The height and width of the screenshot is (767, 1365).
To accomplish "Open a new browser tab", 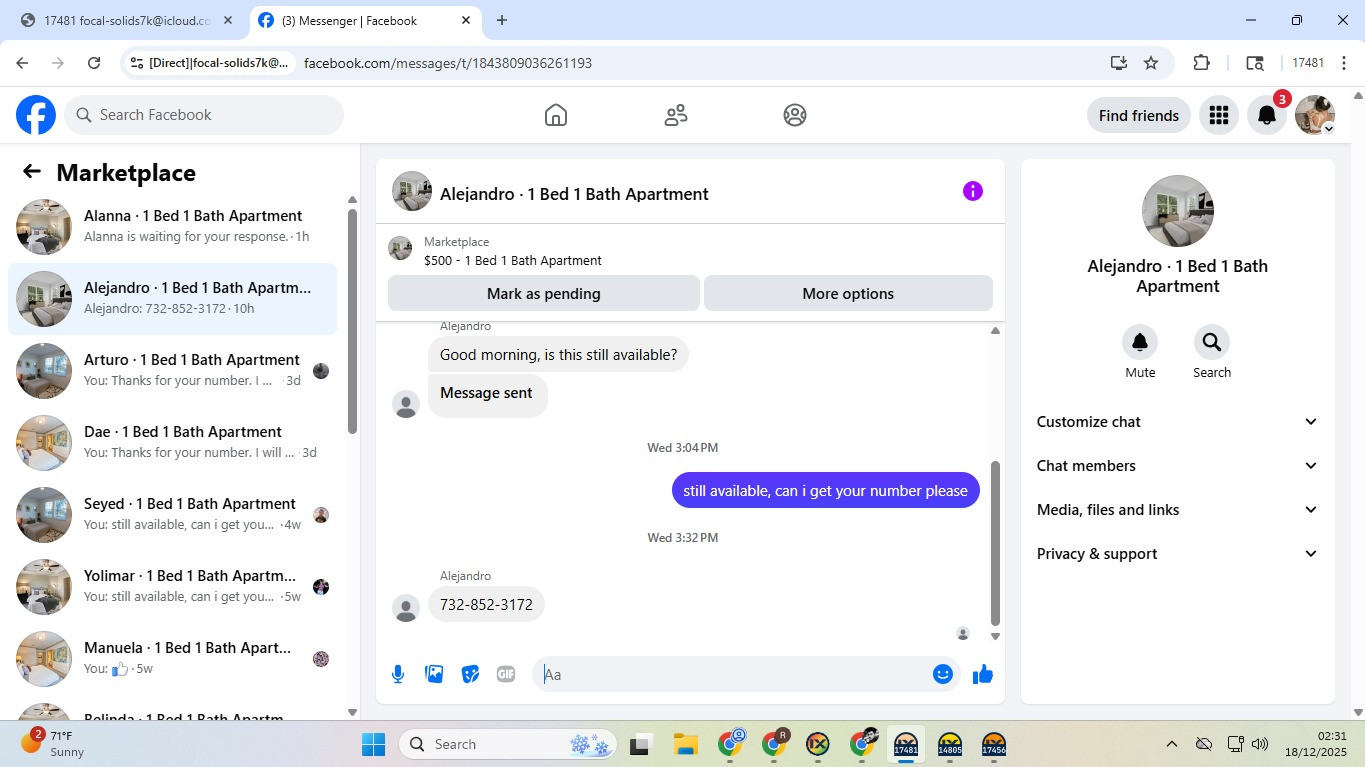I will (502, 20).
